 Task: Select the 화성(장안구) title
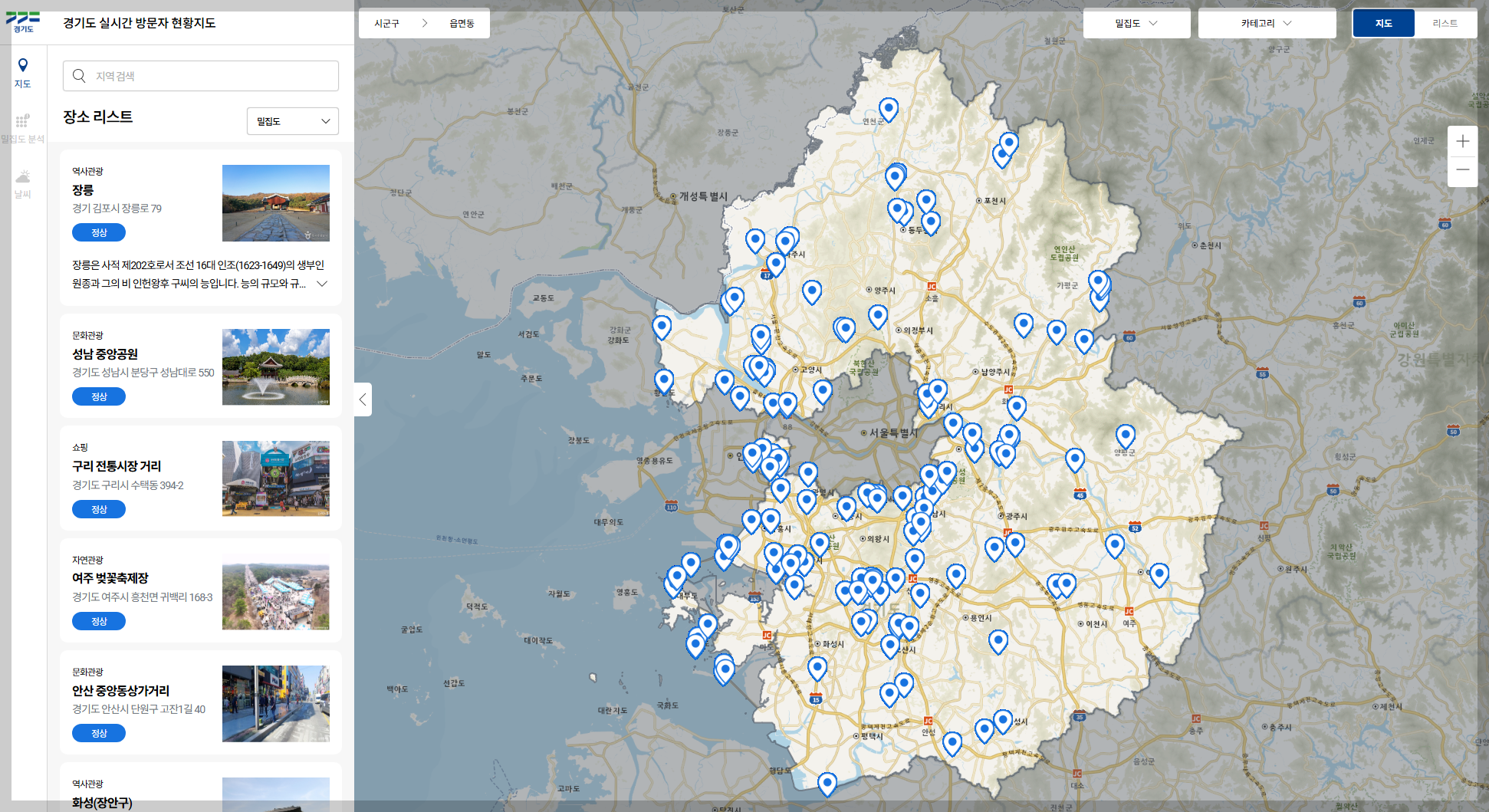point(102,803)
